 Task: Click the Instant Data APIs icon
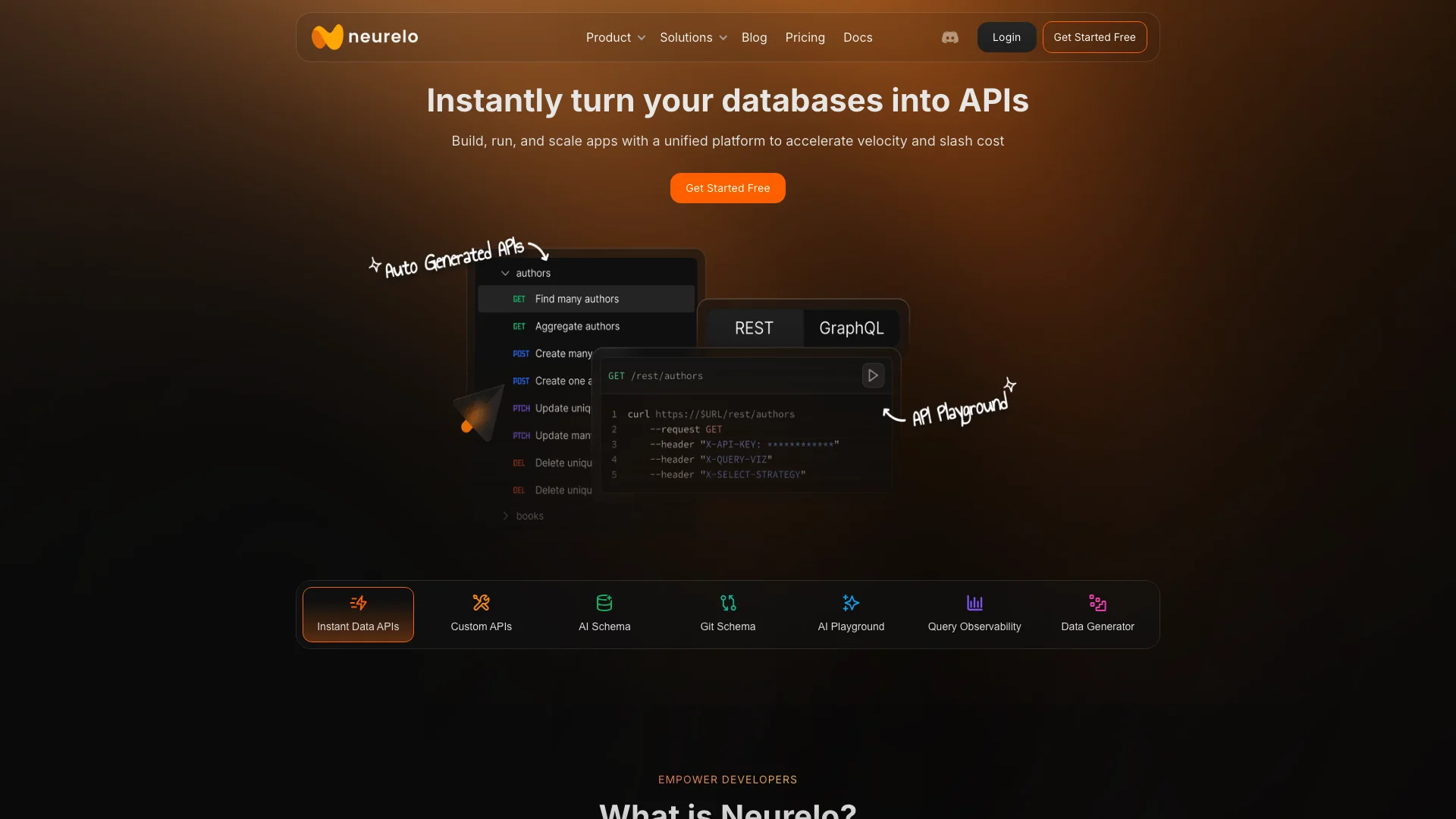[x=357, y=603]
